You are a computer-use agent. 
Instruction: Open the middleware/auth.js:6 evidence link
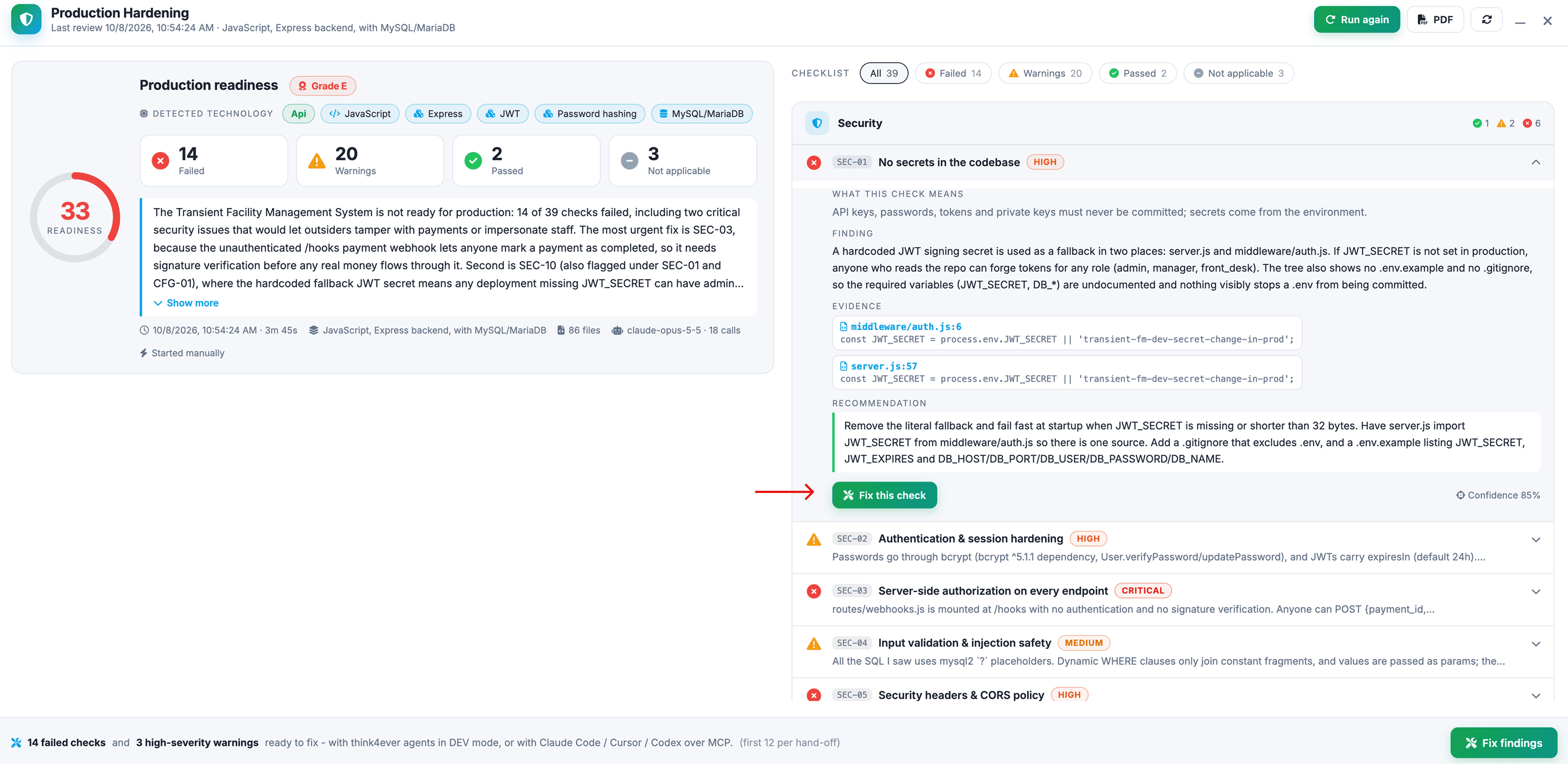(906, 326)
